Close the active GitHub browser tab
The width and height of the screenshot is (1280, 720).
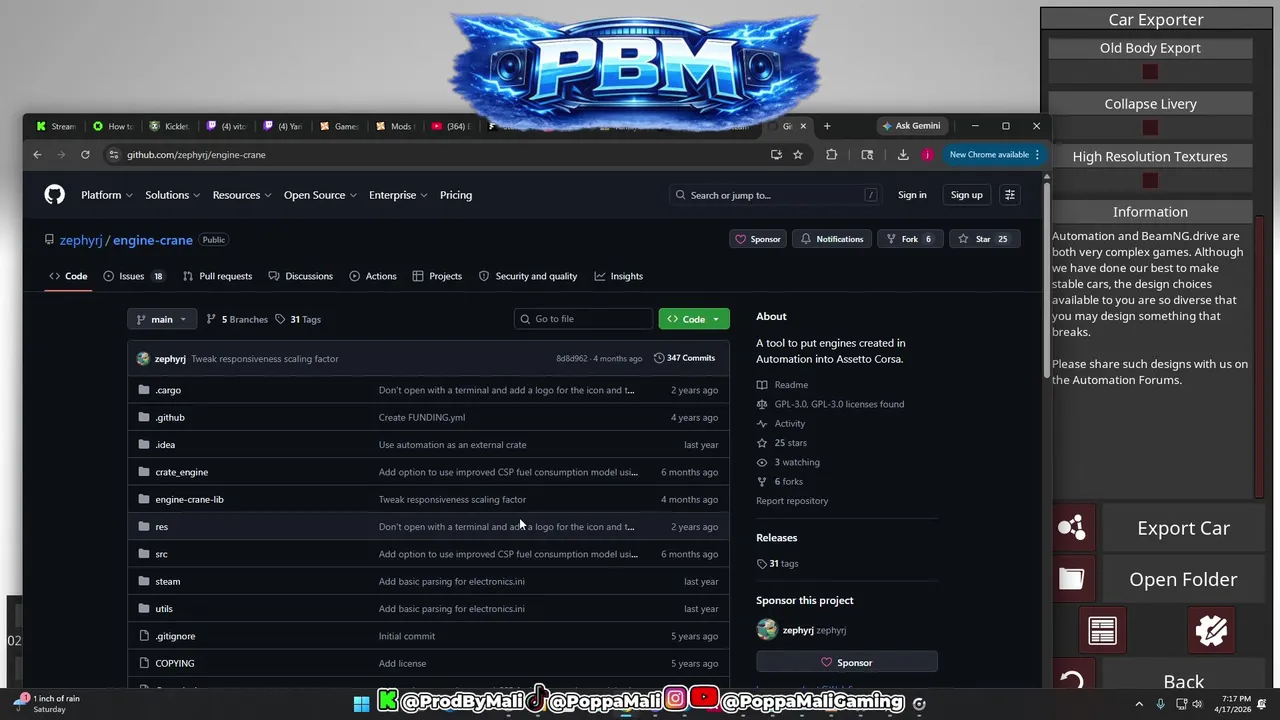pyautogui.click(x=802, y=126)
